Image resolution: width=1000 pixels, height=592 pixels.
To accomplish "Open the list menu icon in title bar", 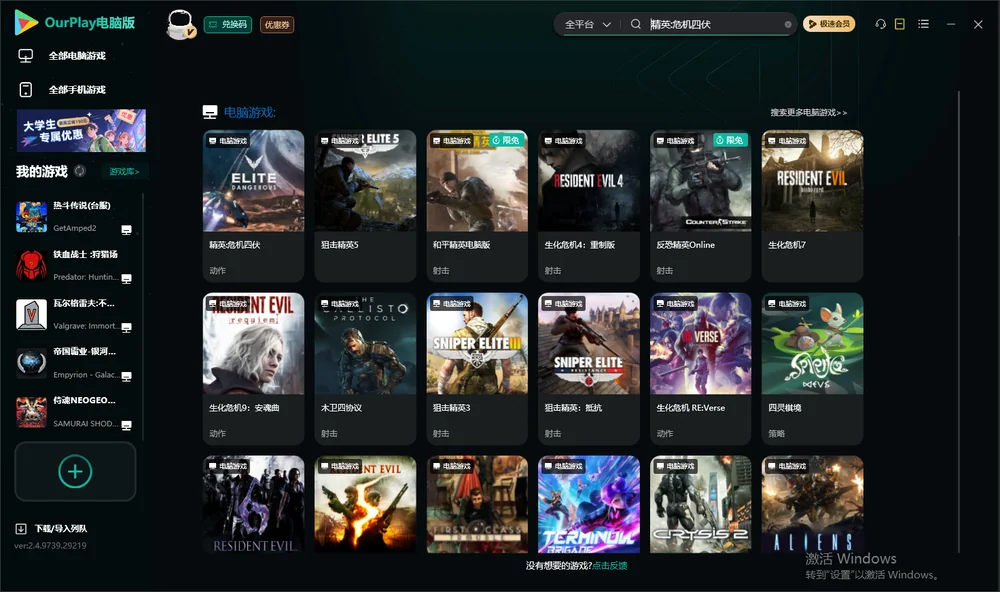I will (923, 24).
